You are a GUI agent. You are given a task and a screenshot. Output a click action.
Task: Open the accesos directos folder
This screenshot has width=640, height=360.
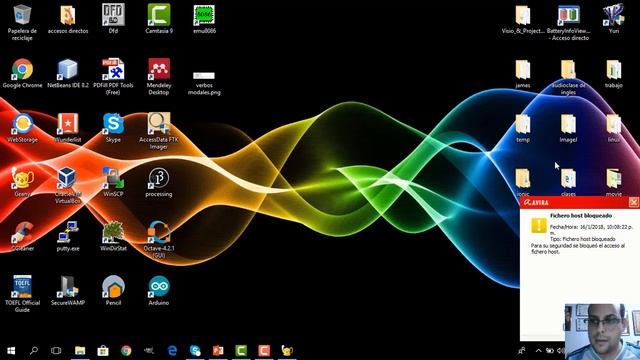68,19
